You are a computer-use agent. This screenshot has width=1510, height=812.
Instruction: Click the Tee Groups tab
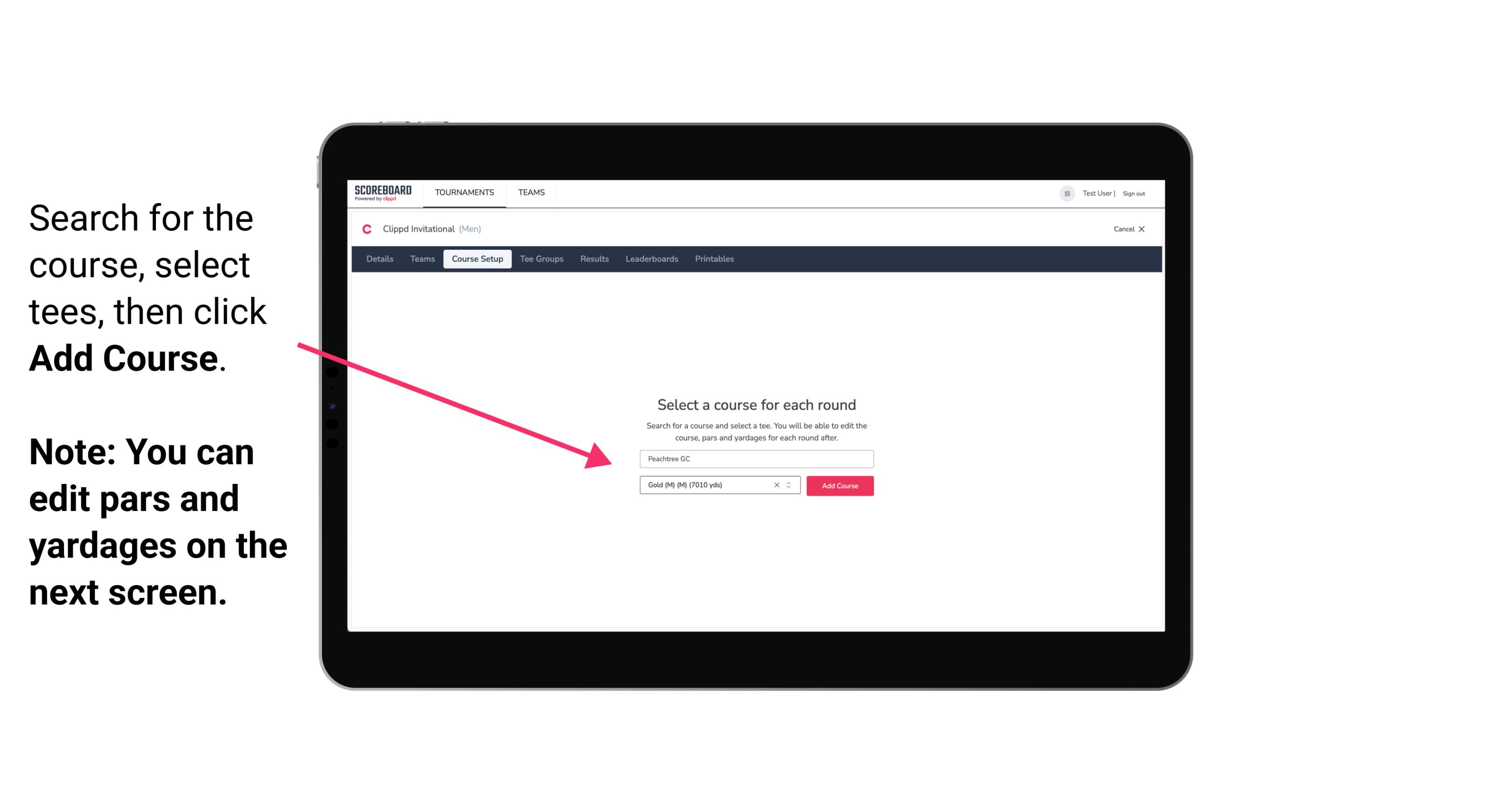pos(540,259)
